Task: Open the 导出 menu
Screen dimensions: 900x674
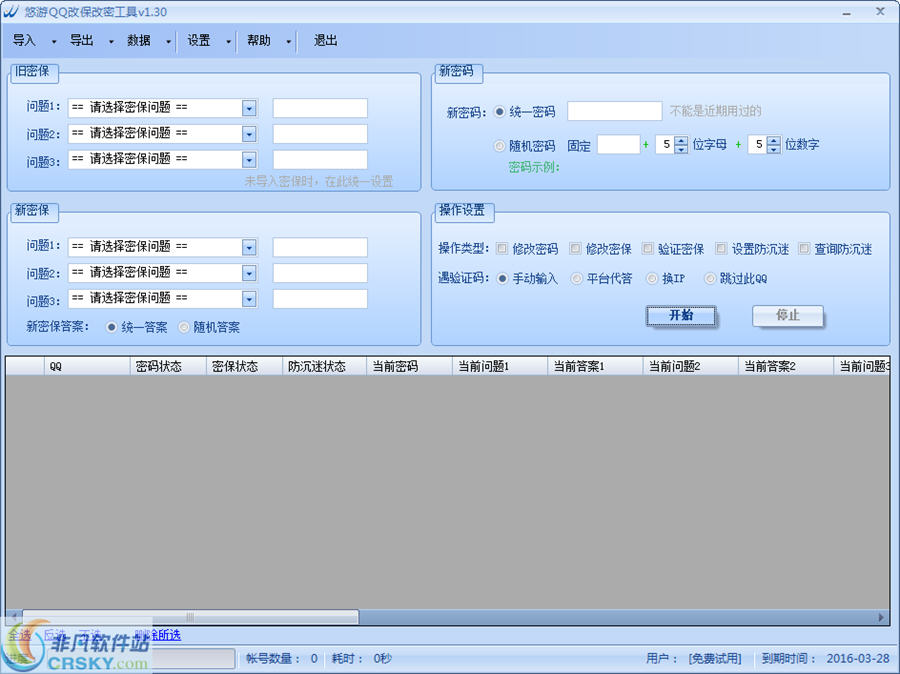Action: tap(82, 41)
